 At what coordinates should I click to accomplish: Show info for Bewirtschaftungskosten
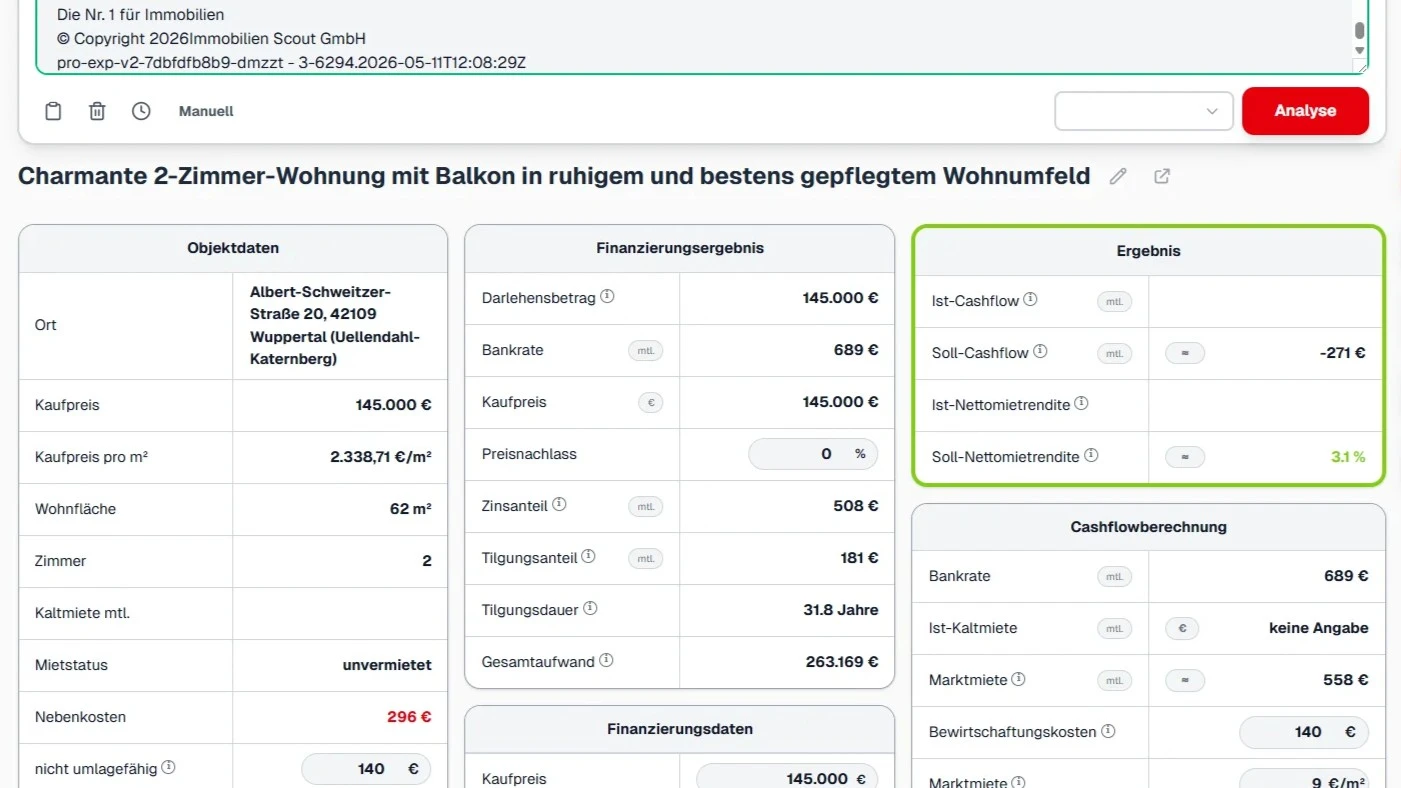click(x=1108, y=731)
